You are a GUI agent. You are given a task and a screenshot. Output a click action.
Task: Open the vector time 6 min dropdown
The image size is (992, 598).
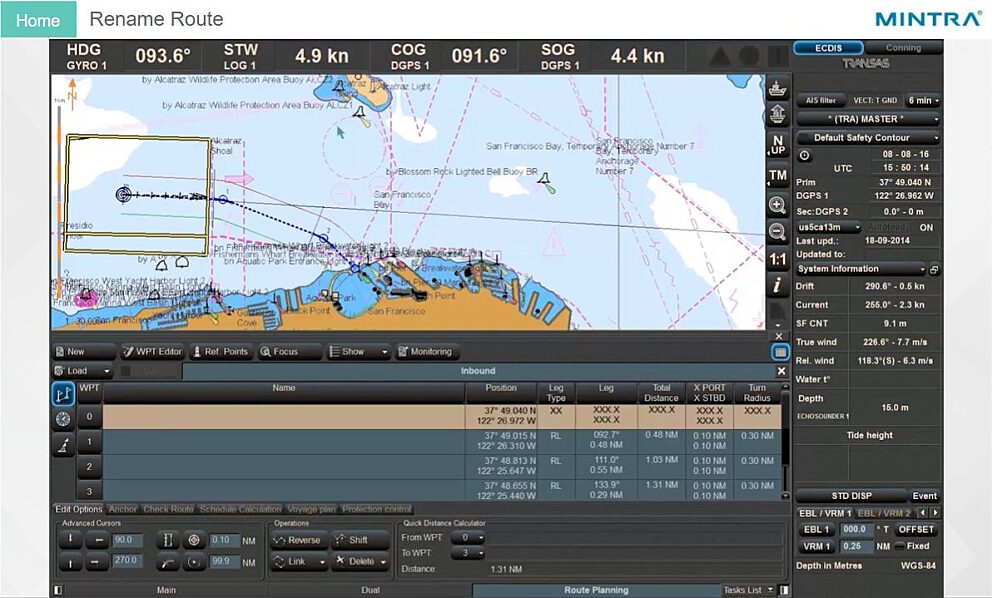pos(923,100)
